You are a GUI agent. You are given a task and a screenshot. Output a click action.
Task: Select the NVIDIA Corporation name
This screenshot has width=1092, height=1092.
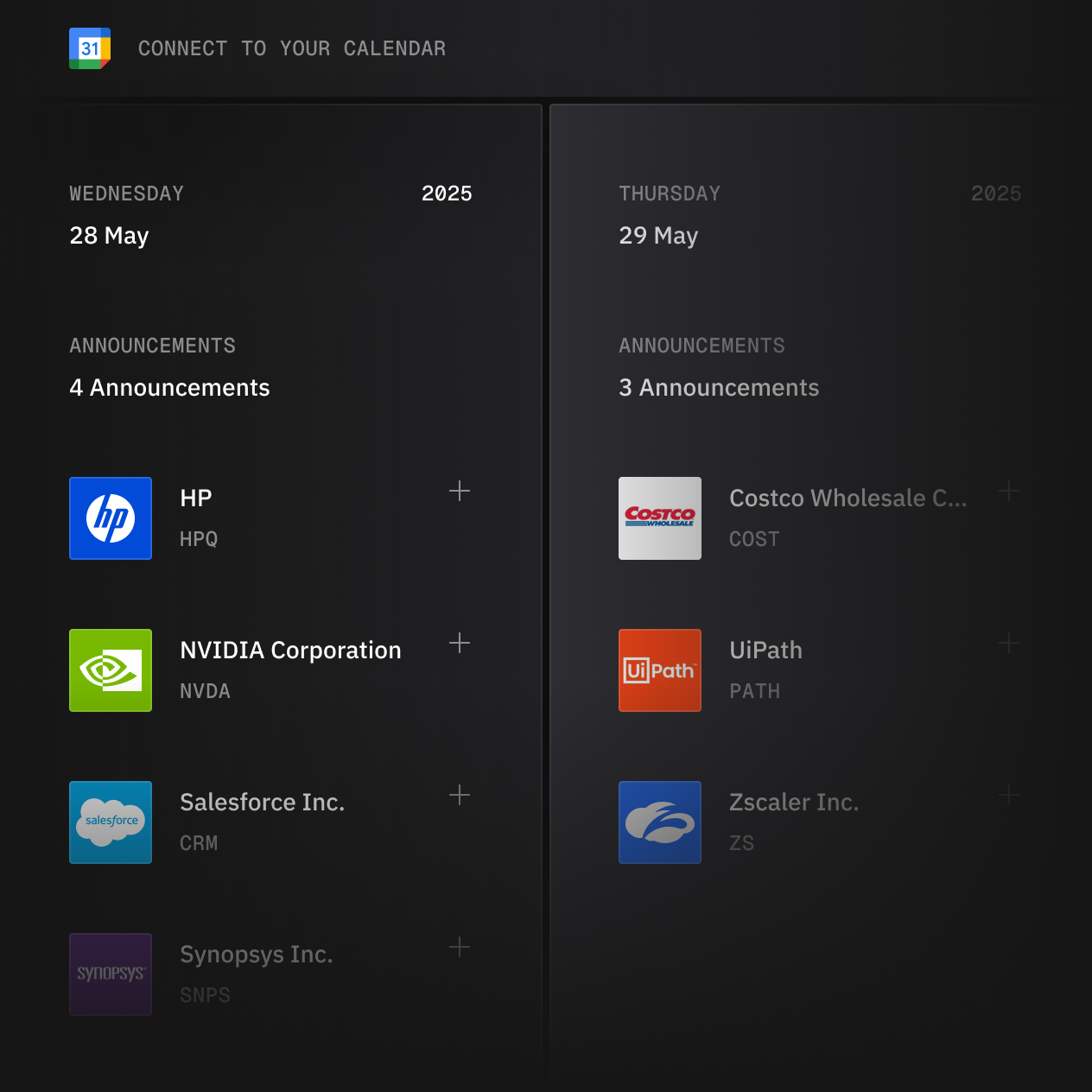coord(290,650)
